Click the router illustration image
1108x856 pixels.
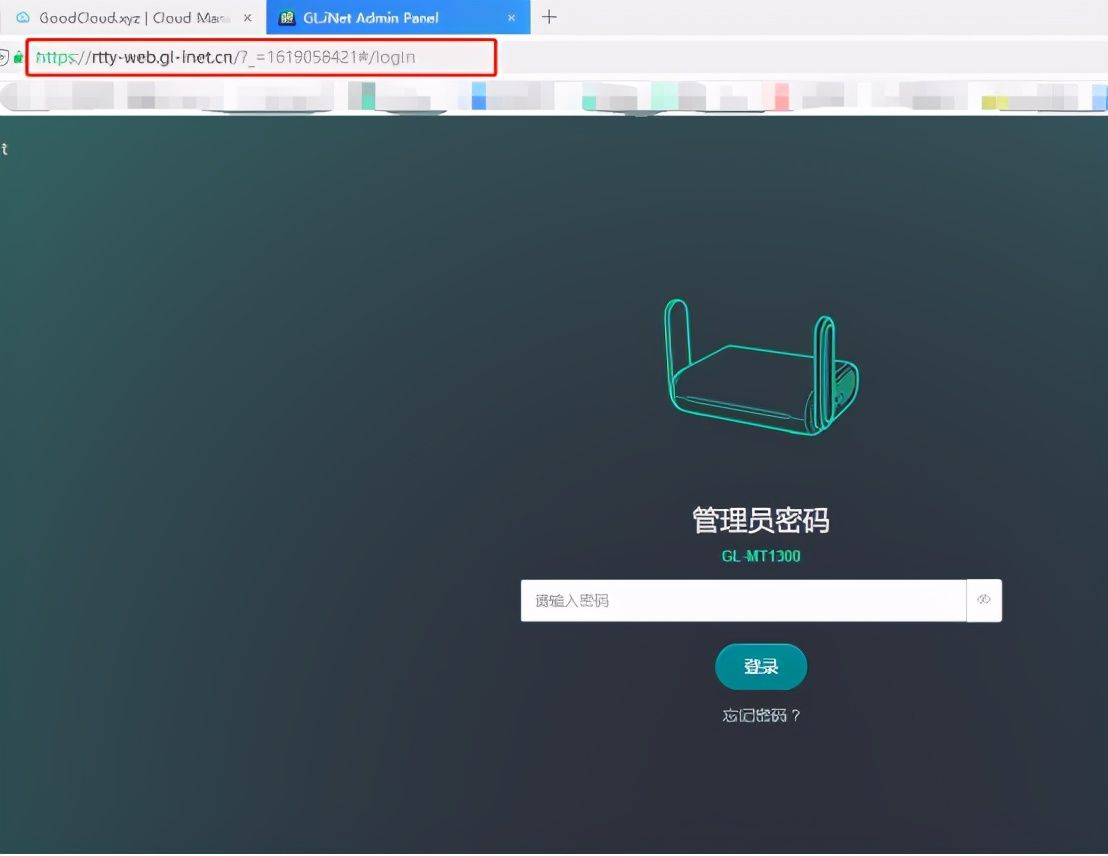761,367
